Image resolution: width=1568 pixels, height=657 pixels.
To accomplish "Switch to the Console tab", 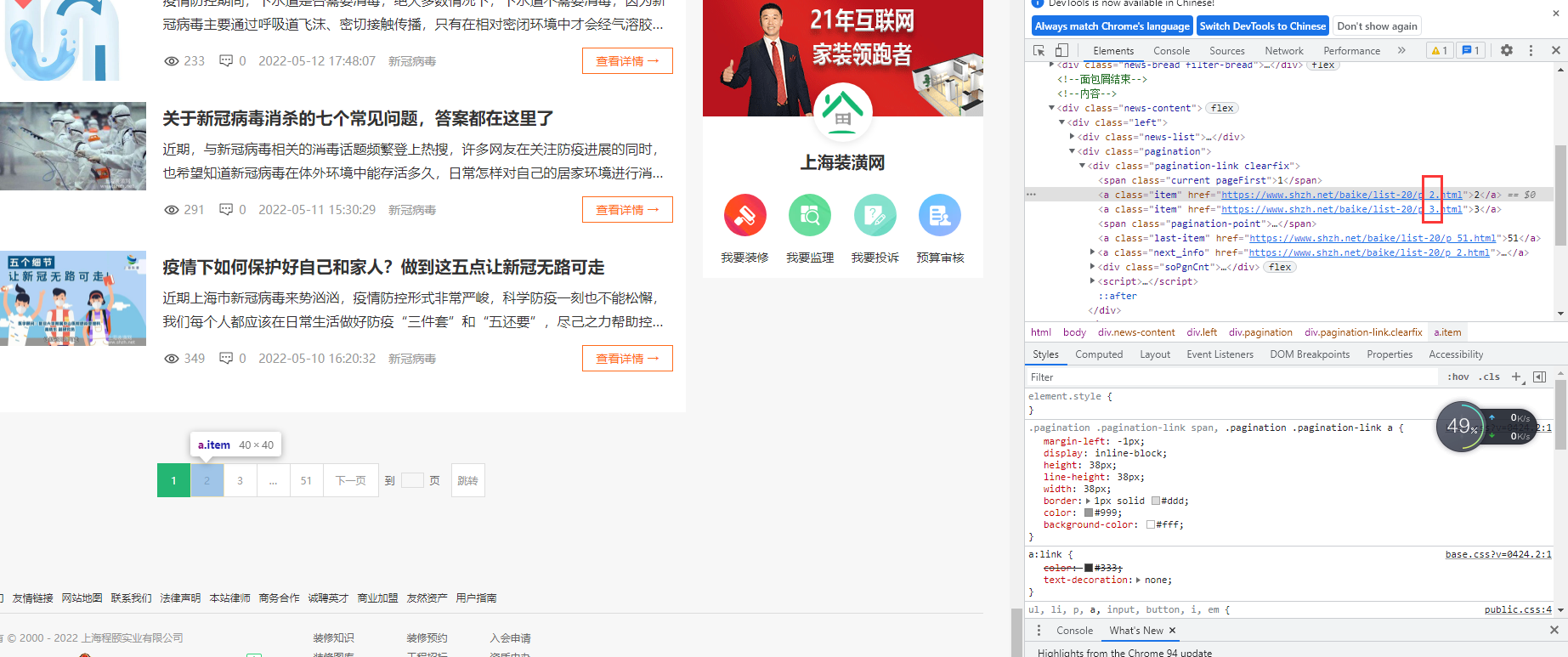I will [x=1171, y=51].
